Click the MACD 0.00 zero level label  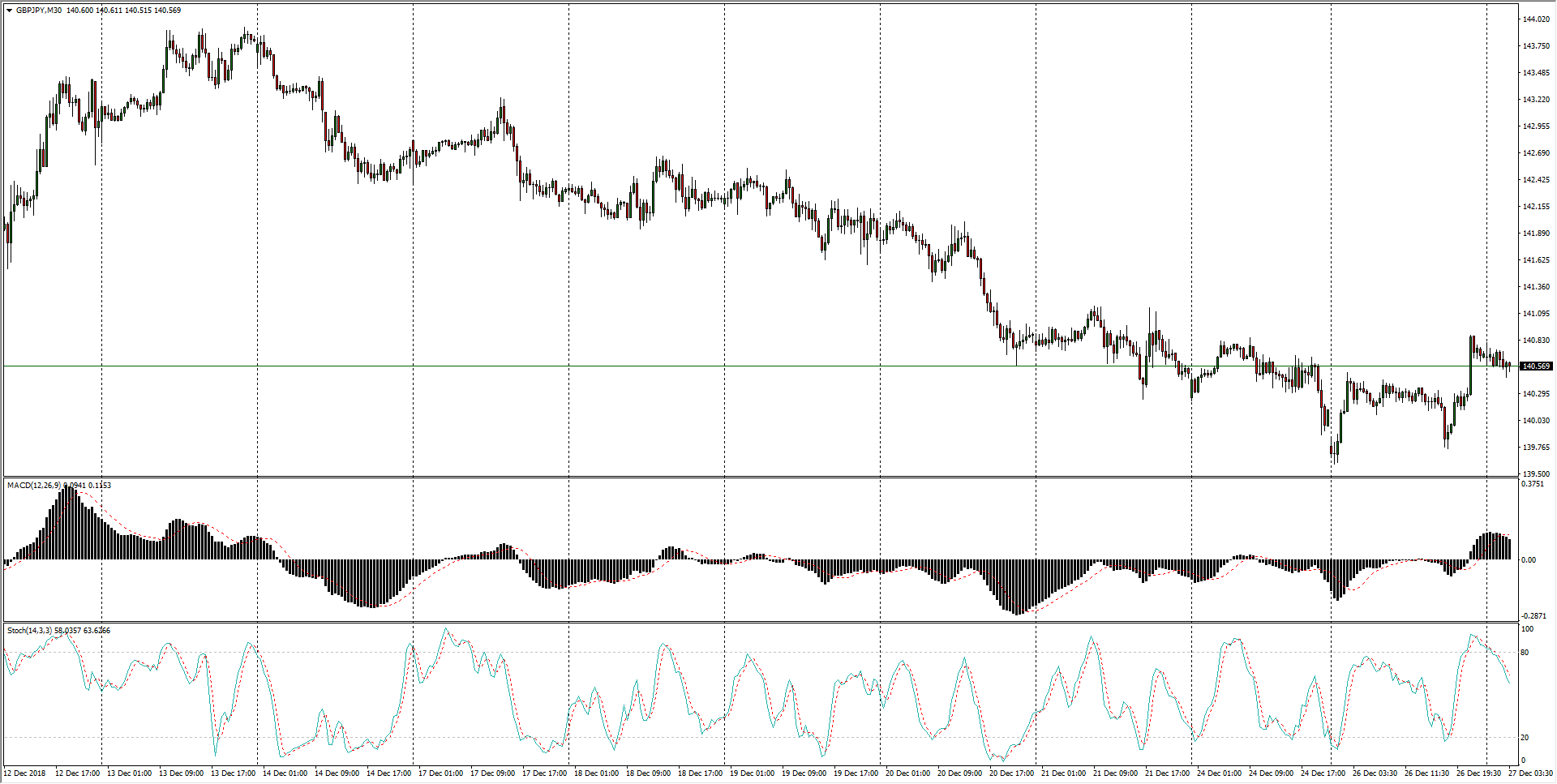[x=1528, y=560]
